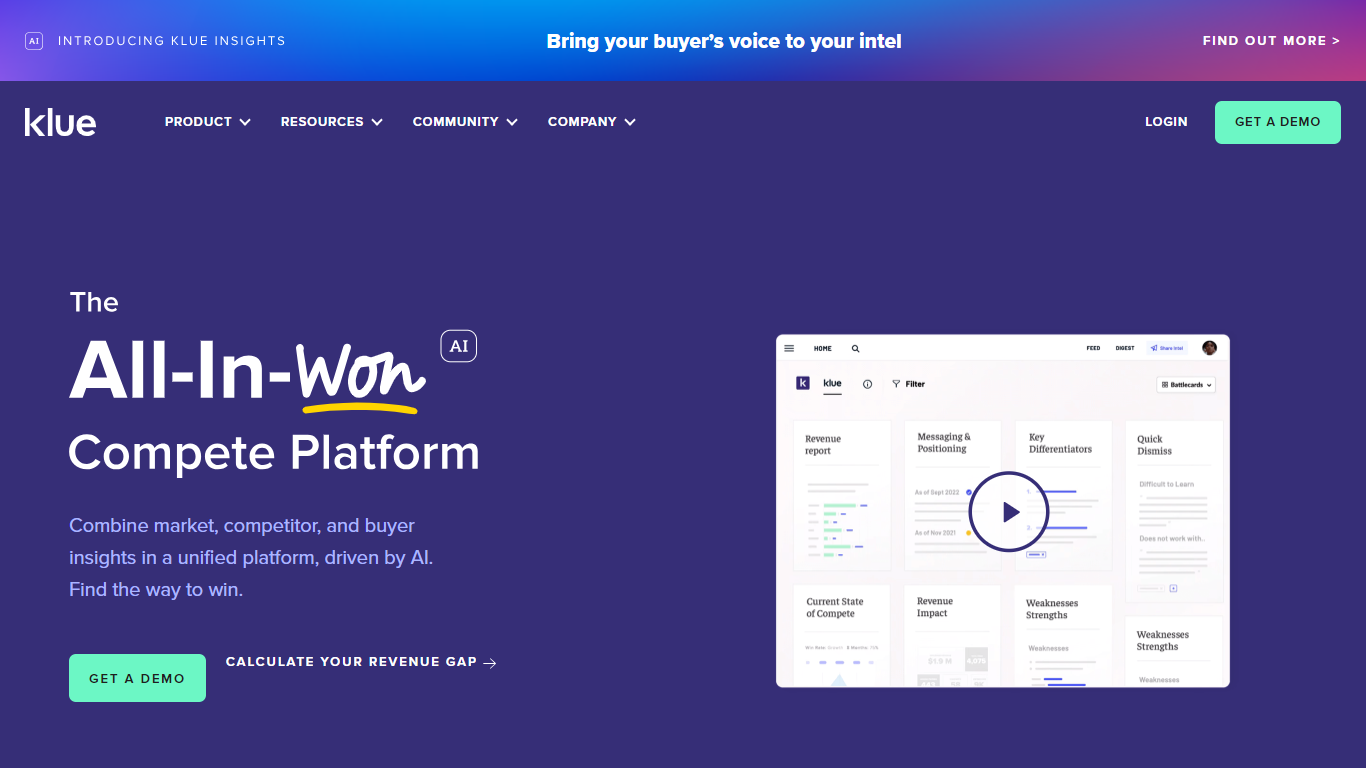Click the AI badge in the top banner
Viewport: 1366px width, 768px height.
click(x=34, y=41)
